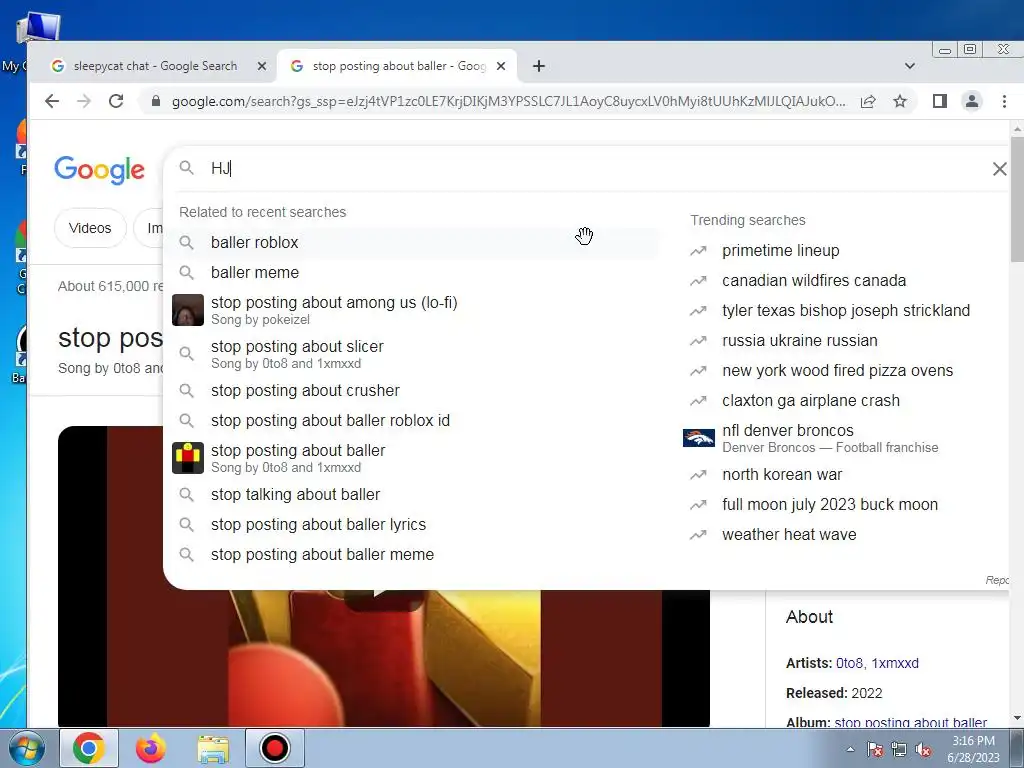Image resolution: width=1024 pixels, height=768 pixels.
Task: Select the stop posting about baller tab
Action: [x=398, y=66]
